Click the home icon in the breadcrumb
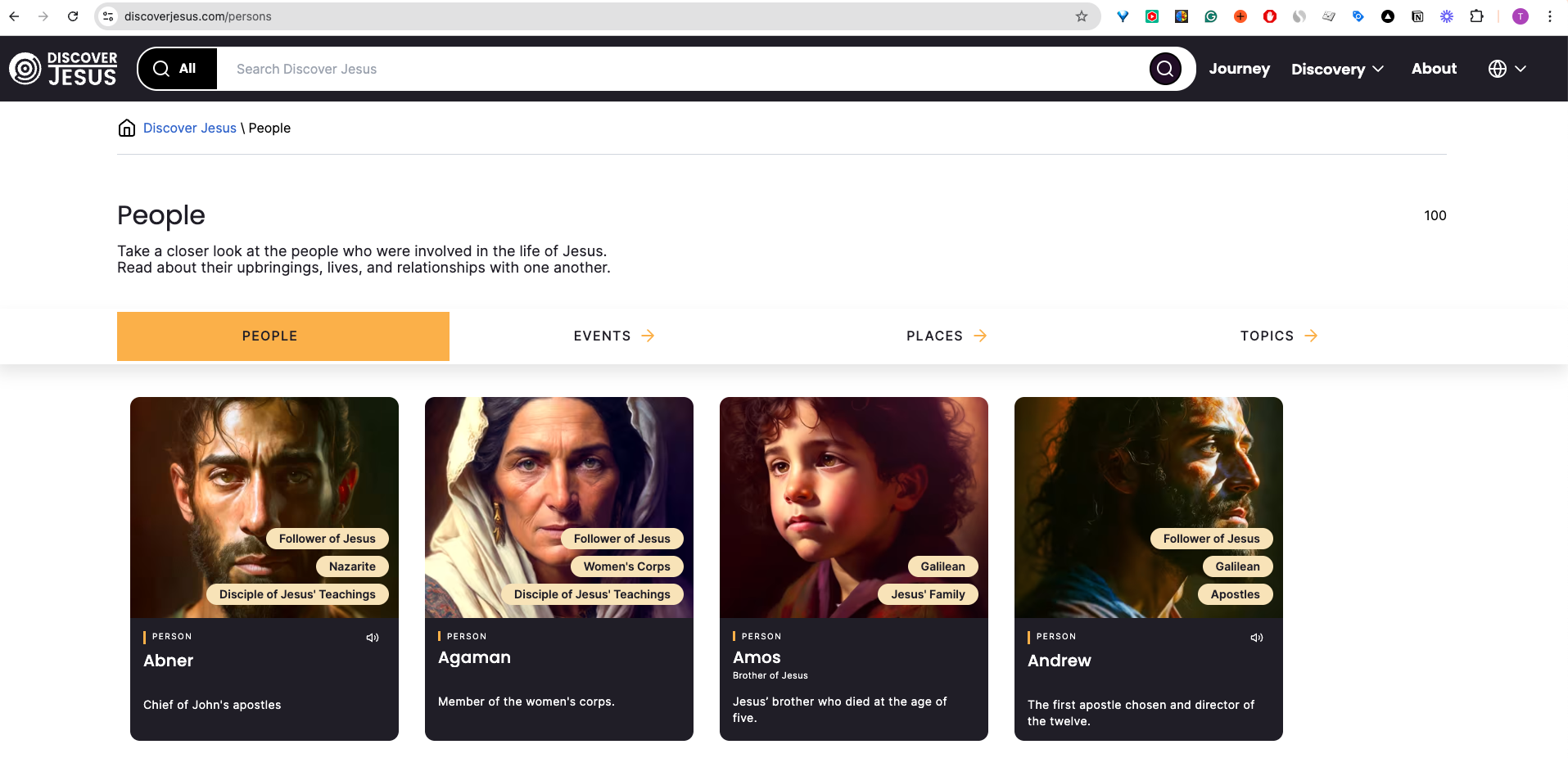The height and width of the screenshot is (758, 1568). [x=127, y=128]
